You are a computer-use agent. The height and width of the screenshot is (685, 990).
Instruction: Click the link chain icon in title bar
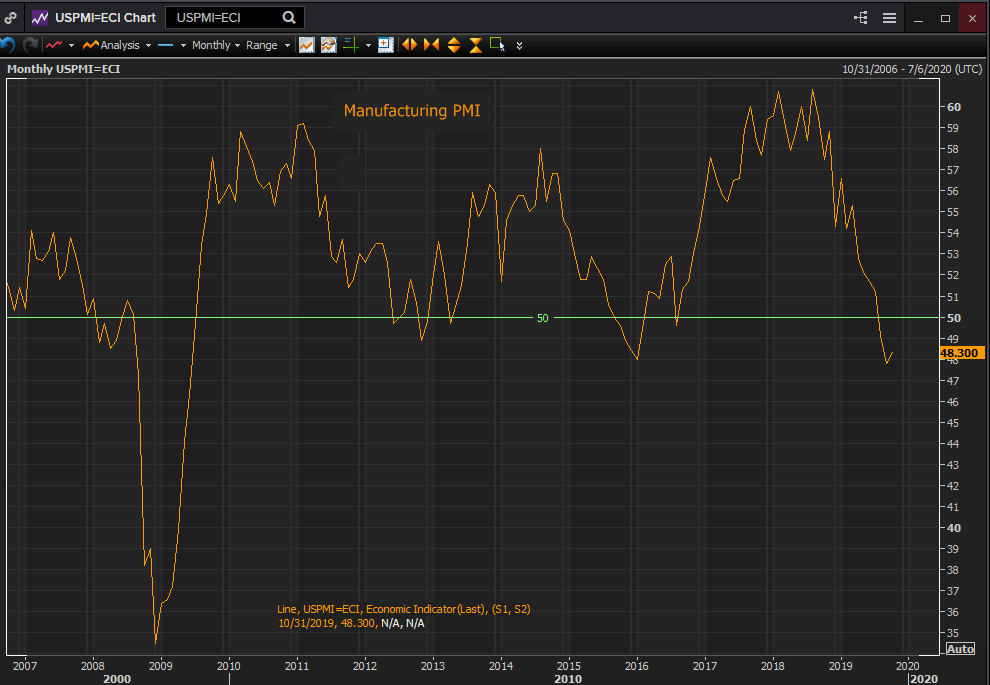point(11,18)
